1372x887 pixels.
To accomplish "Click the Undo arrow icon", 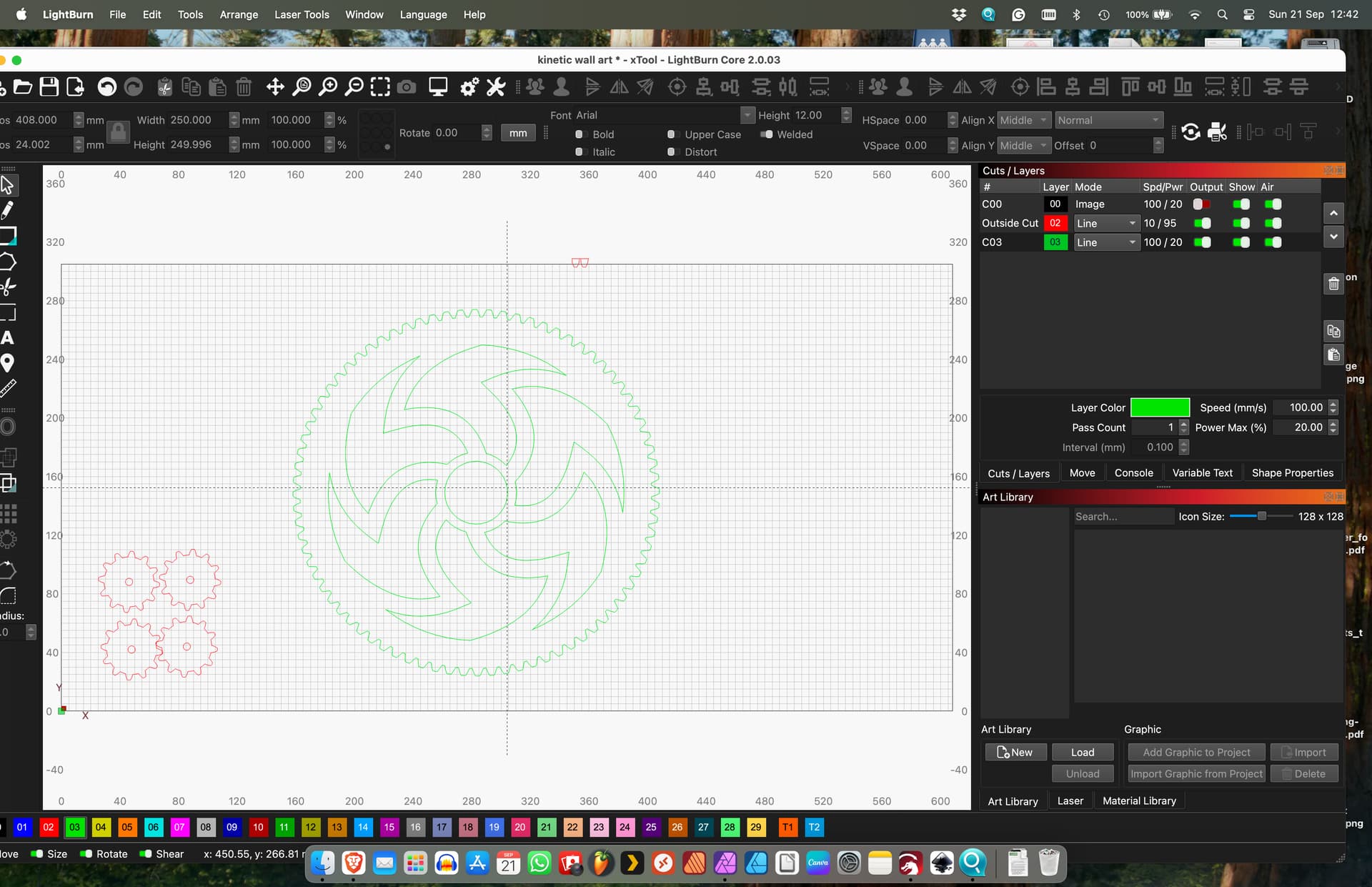I will point(106,87).
